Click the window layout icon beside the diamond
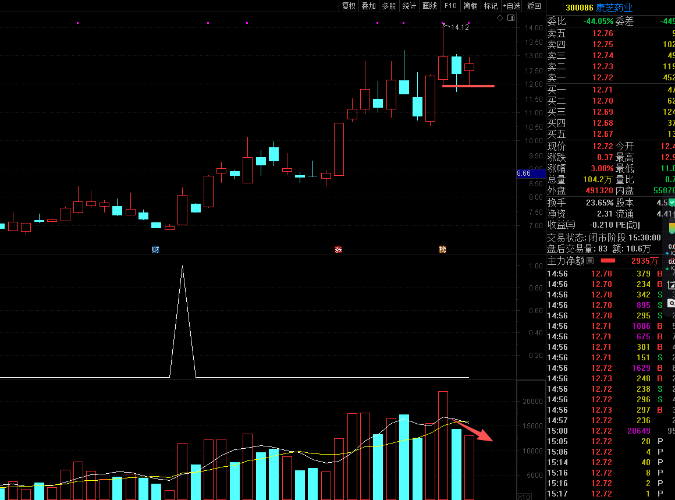 pyautogui.click(x=511, y=18)
